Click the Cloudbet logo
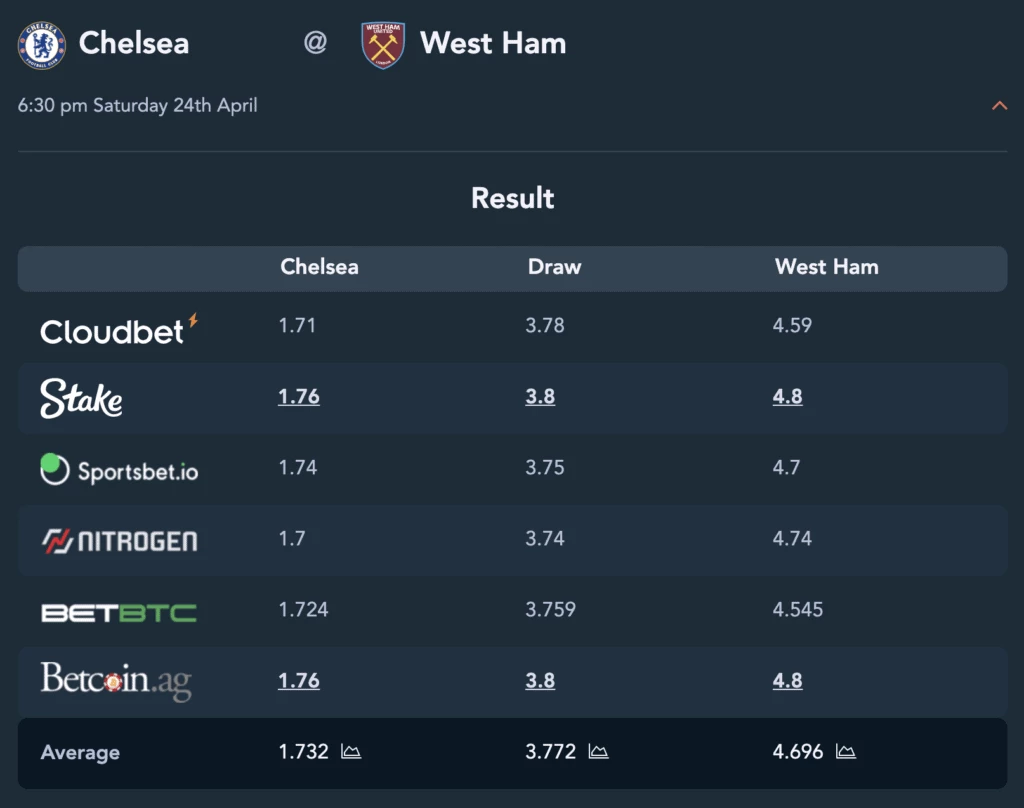The image size is (1024, 808). click(x=119, y=329)
